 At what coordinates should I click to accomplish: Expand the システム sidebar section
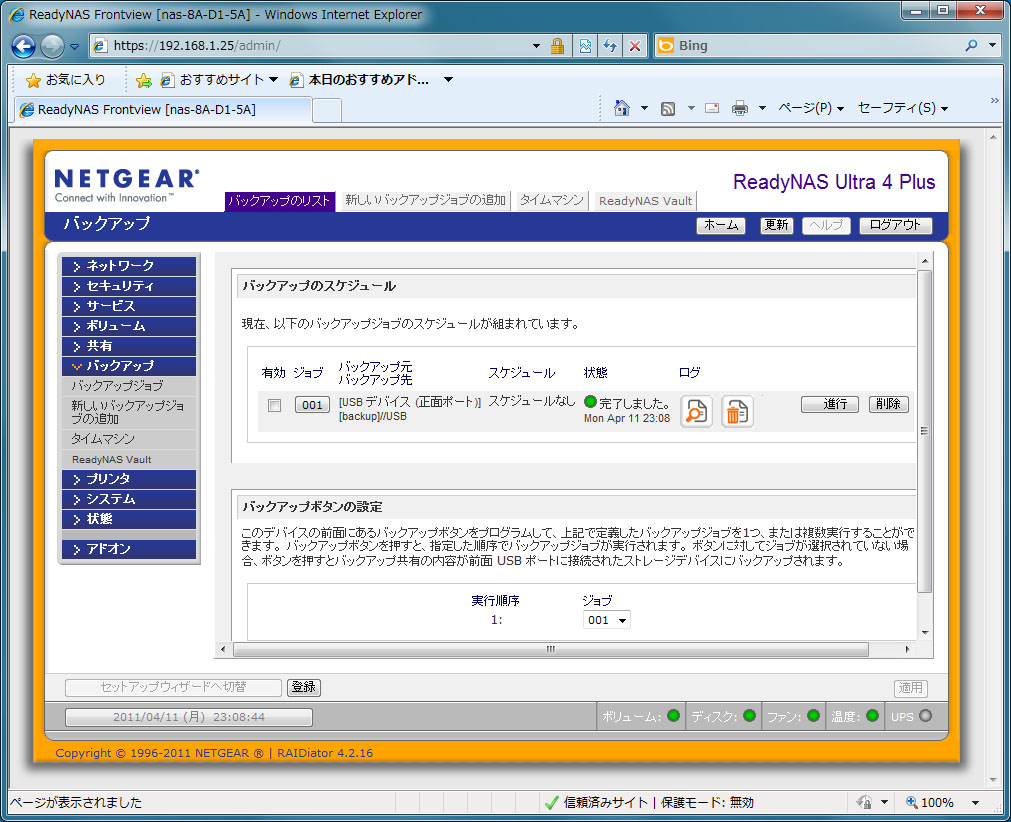(x=128, y=499)
